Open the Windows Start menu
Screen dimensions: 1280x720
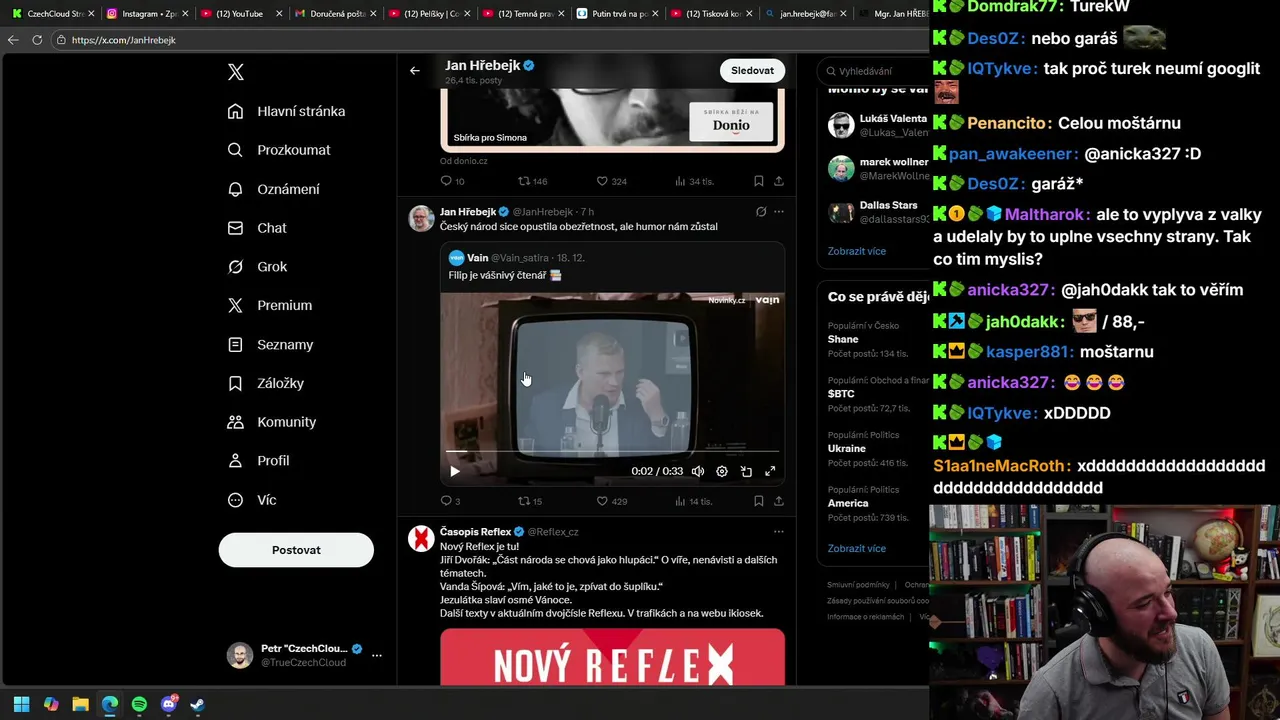pos(21,704)
